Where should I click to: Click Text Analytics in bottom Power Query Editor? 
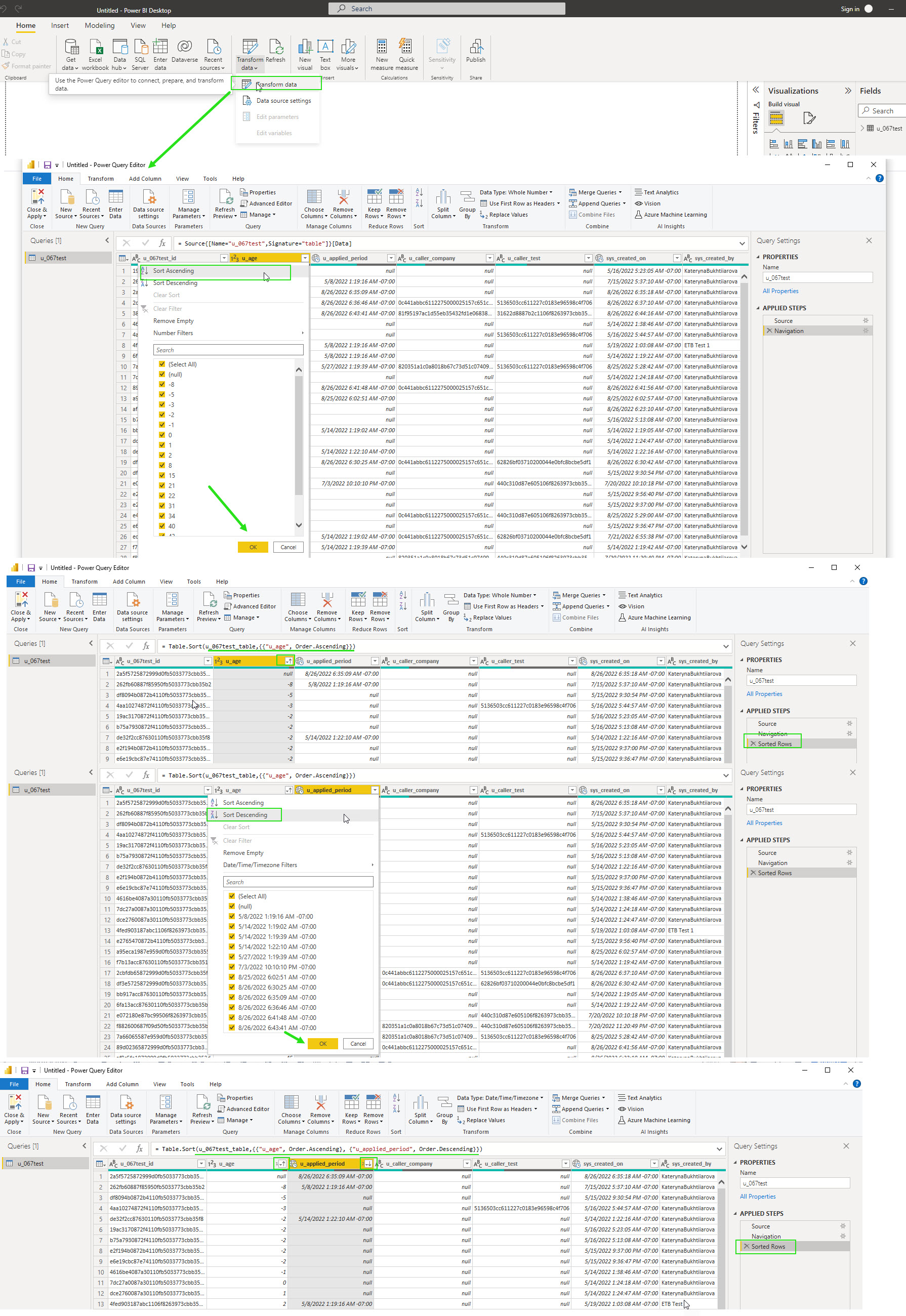(x=640, y=1097)
